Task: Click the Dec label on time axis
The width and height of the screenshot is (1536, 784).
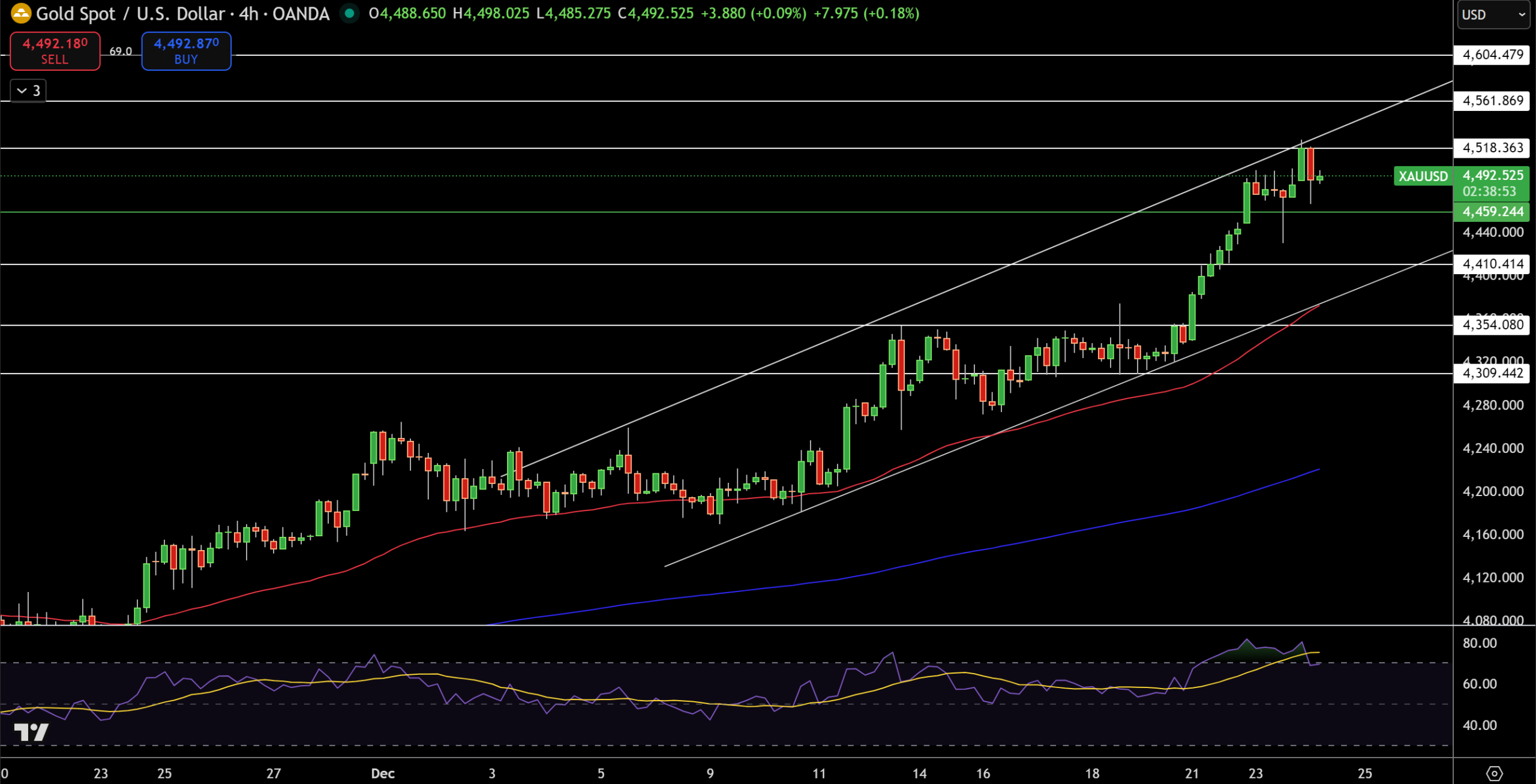Action: [383, 773]
